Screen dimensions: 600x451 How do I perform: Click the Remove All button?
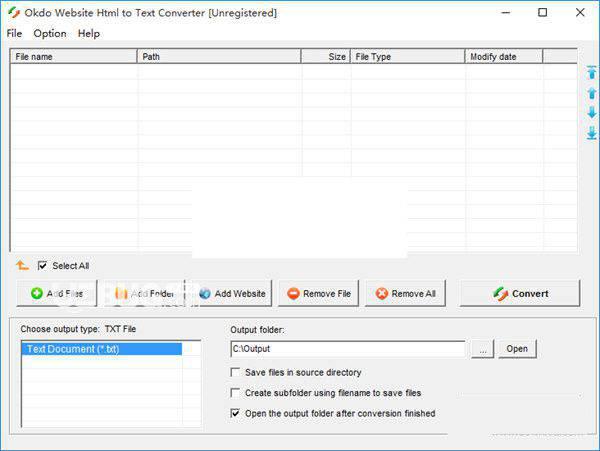406,293
